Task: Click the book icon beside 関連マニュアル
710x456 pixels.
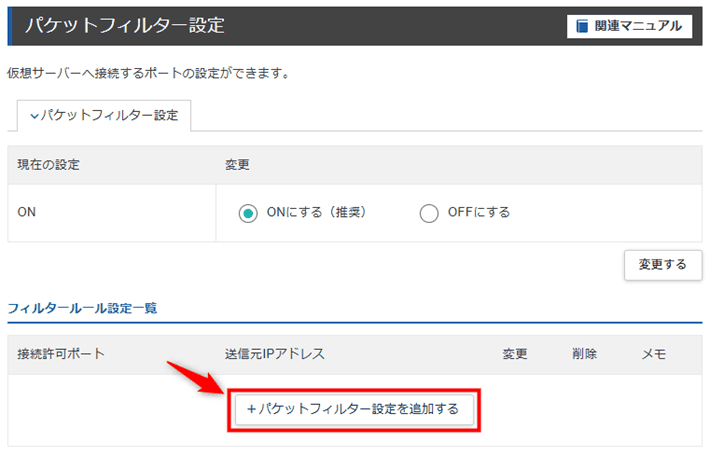Action: click(x=582, y=26)
